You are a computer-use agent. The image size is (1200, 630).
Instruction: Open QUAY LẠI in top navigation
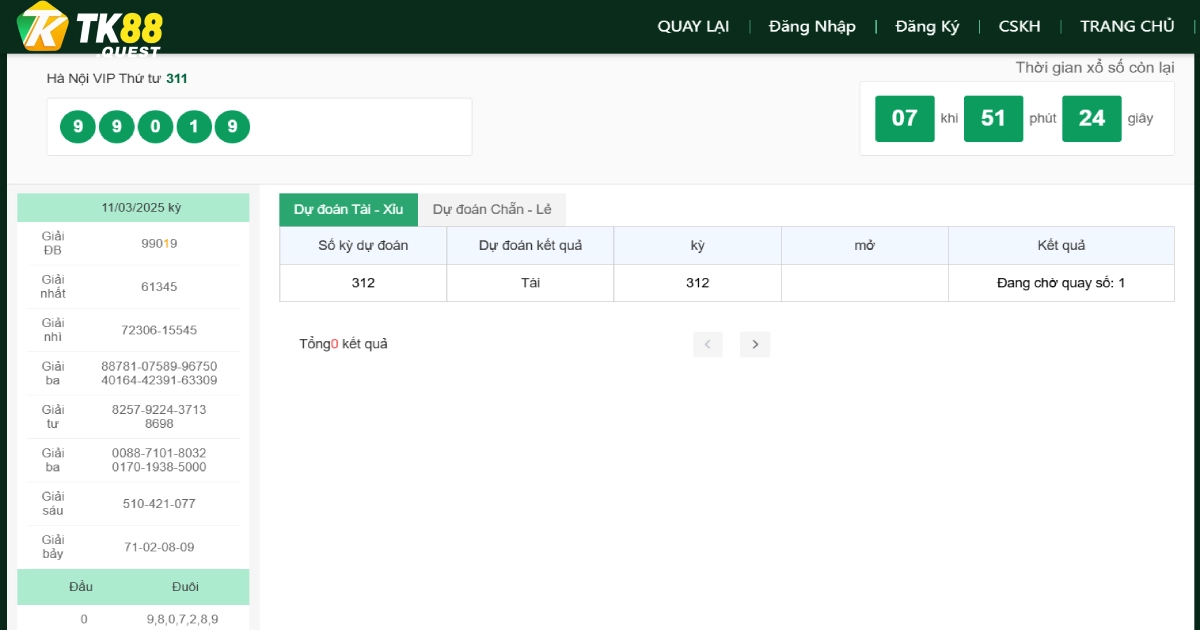click(693, 27)
